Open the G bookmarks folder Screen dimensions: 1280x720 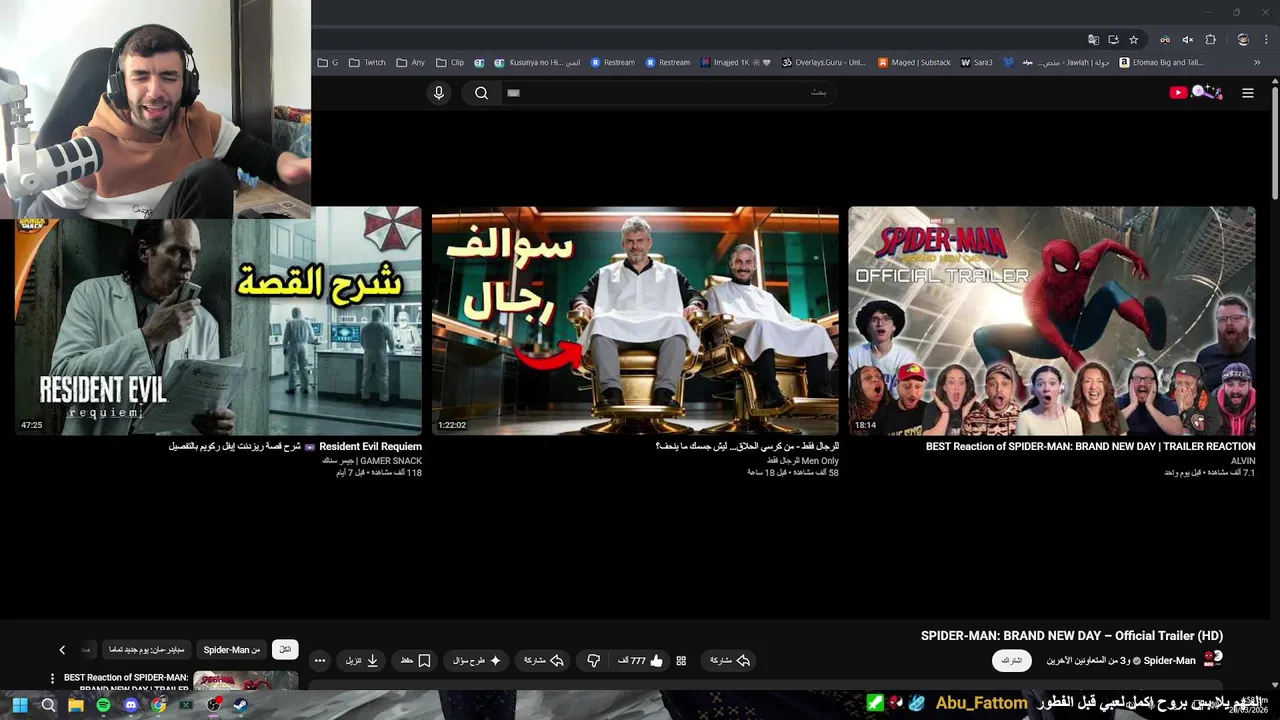click(x=327, y=62)
